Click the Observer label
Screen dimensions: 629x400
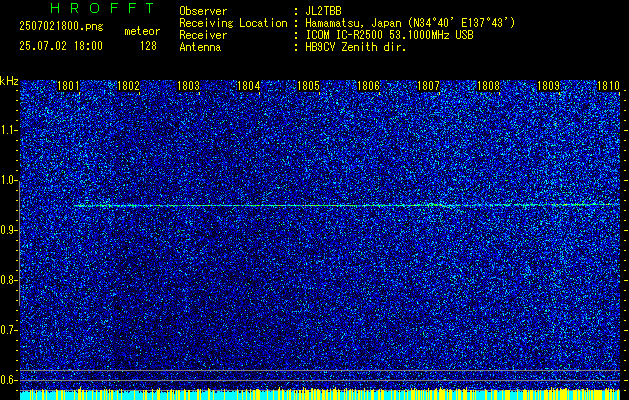[x=203, y=11]
